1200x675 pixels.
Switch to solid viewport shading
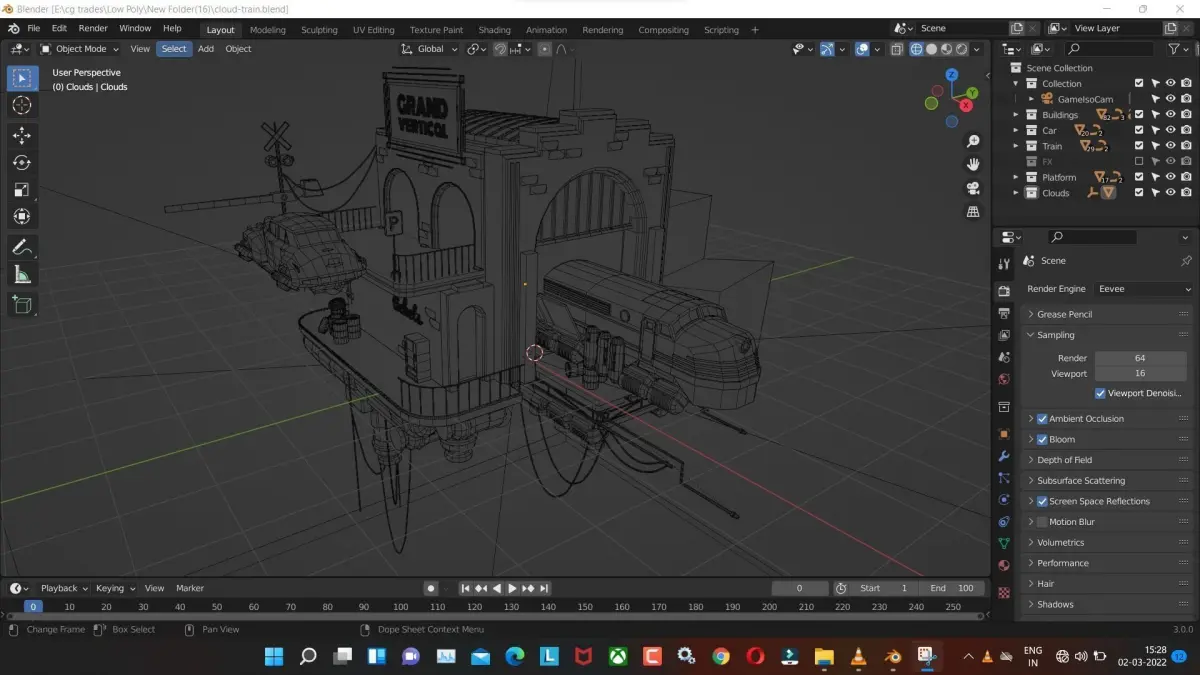click(x=931, y=49)
